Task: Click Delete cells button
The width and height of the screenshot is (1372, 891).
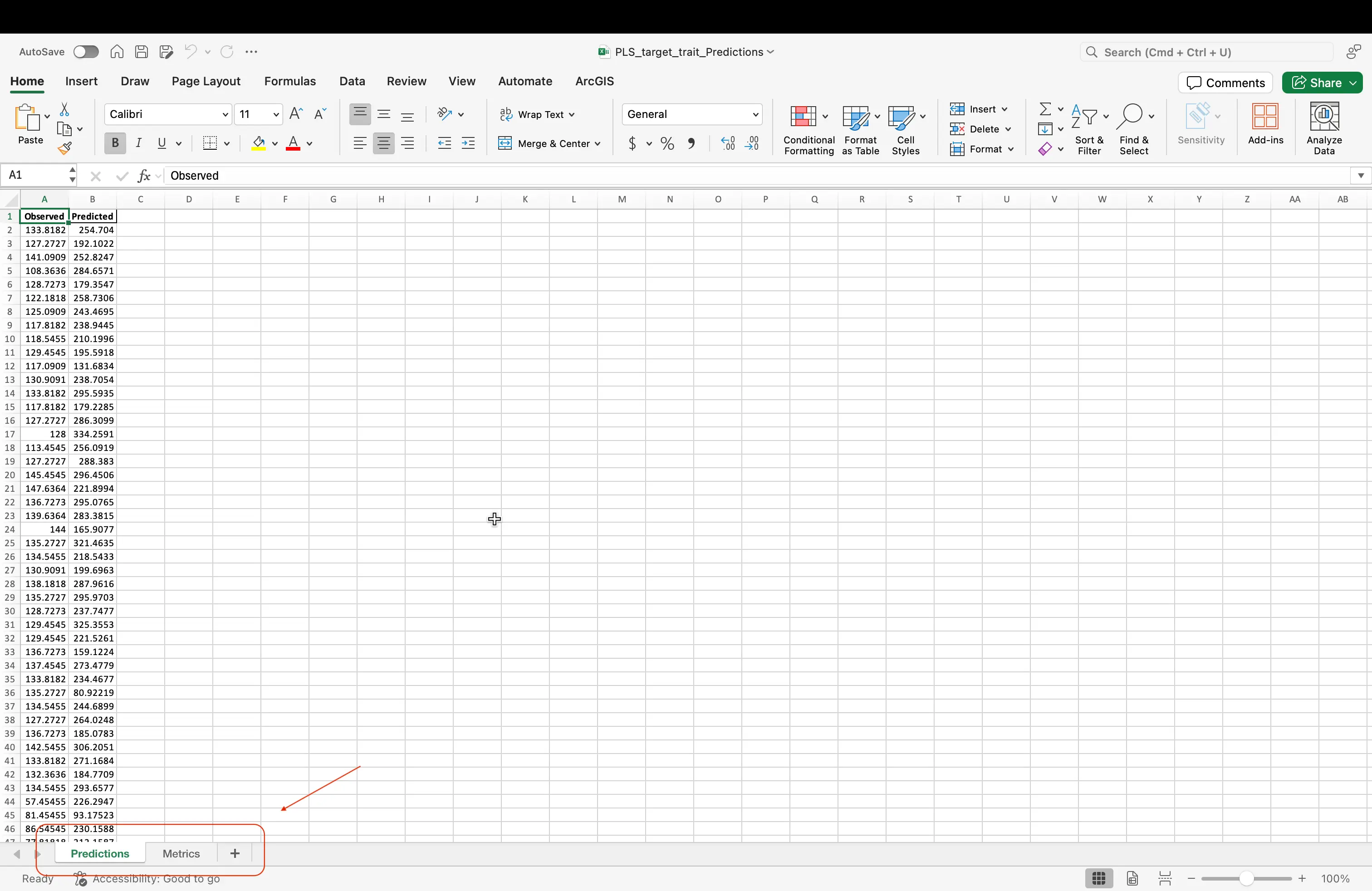Action: [980, 129]
